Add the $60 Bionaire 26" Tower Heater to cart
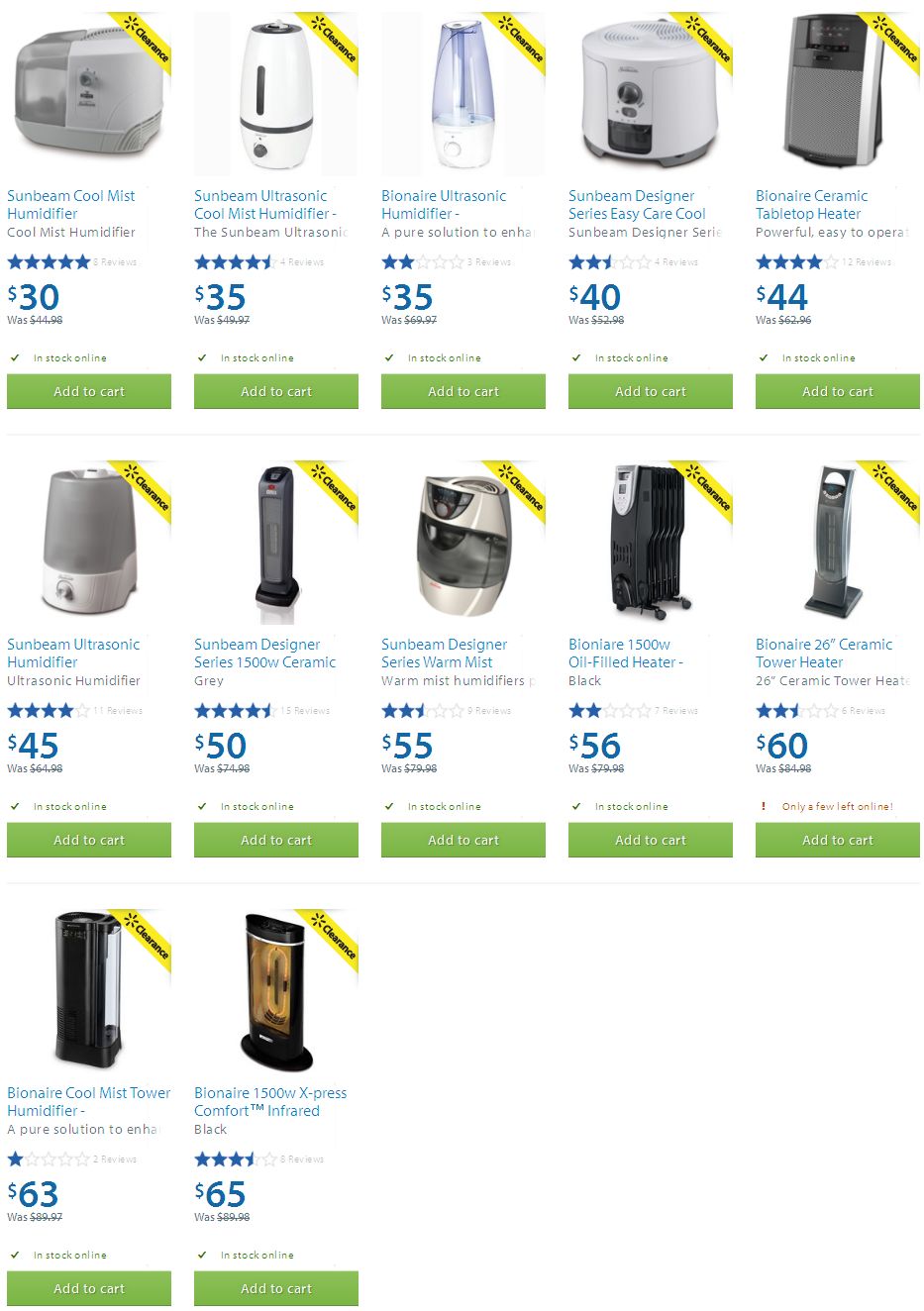The width and height of the screenshot is (924, 1311). [x=837, y=840]
